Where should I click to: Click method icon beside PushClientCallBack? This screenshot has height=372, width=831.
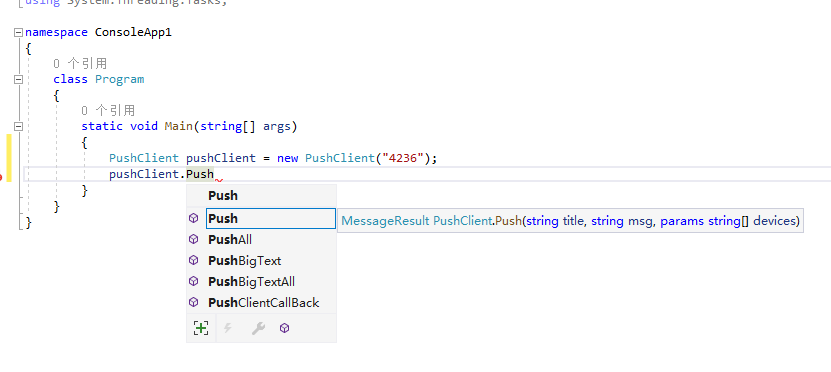click(194, 302)
